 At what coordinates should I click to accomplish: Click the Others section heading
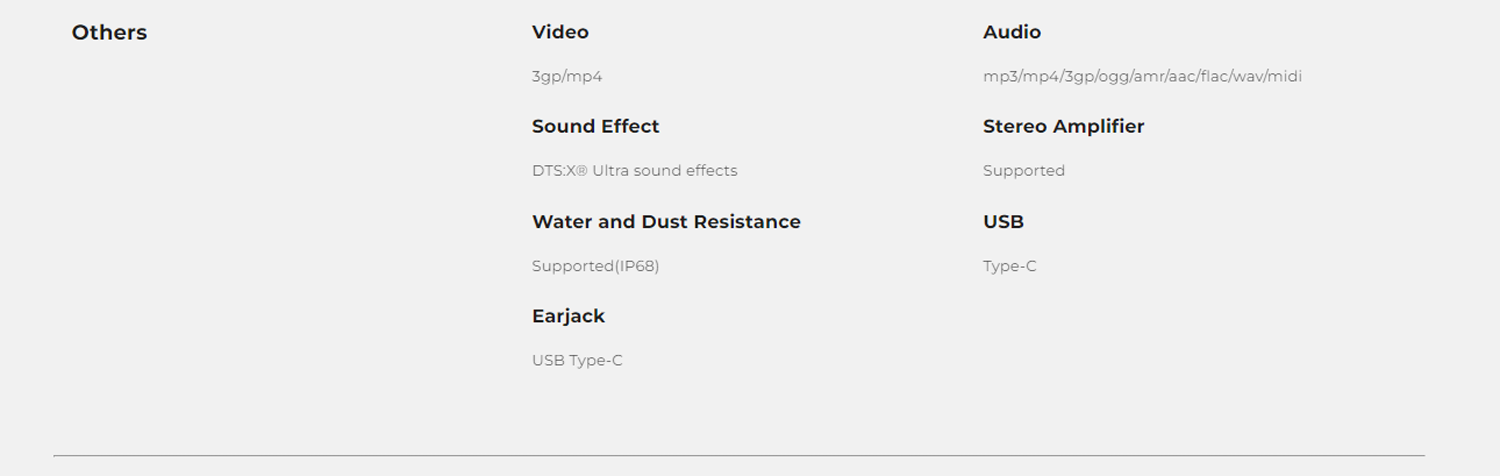pos(109,33)
